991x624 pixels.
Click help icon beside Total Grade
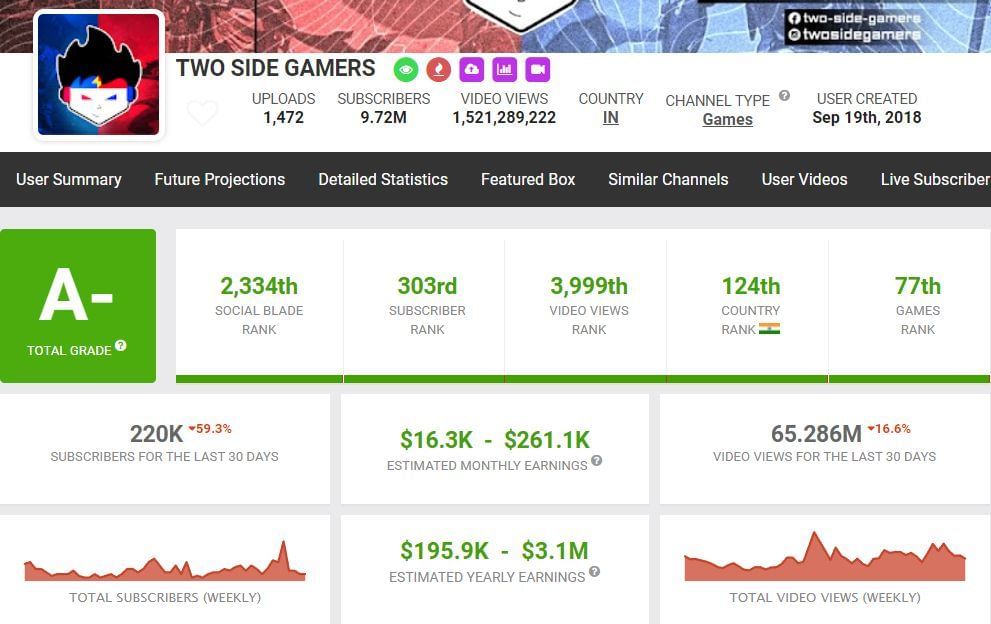pos(121,346)
